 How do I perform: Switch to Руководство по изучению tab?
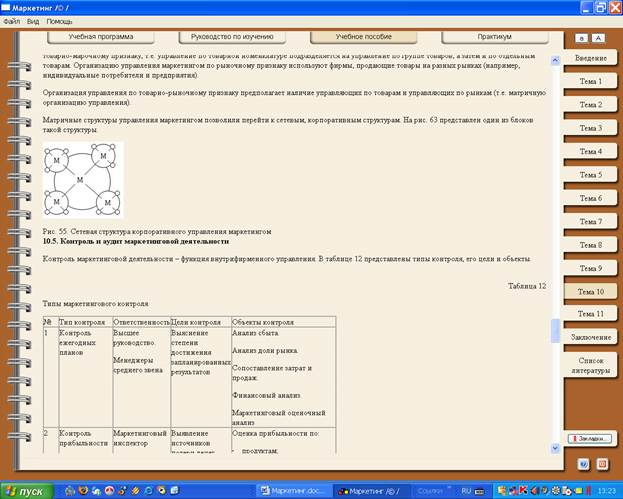pos(232,37)
